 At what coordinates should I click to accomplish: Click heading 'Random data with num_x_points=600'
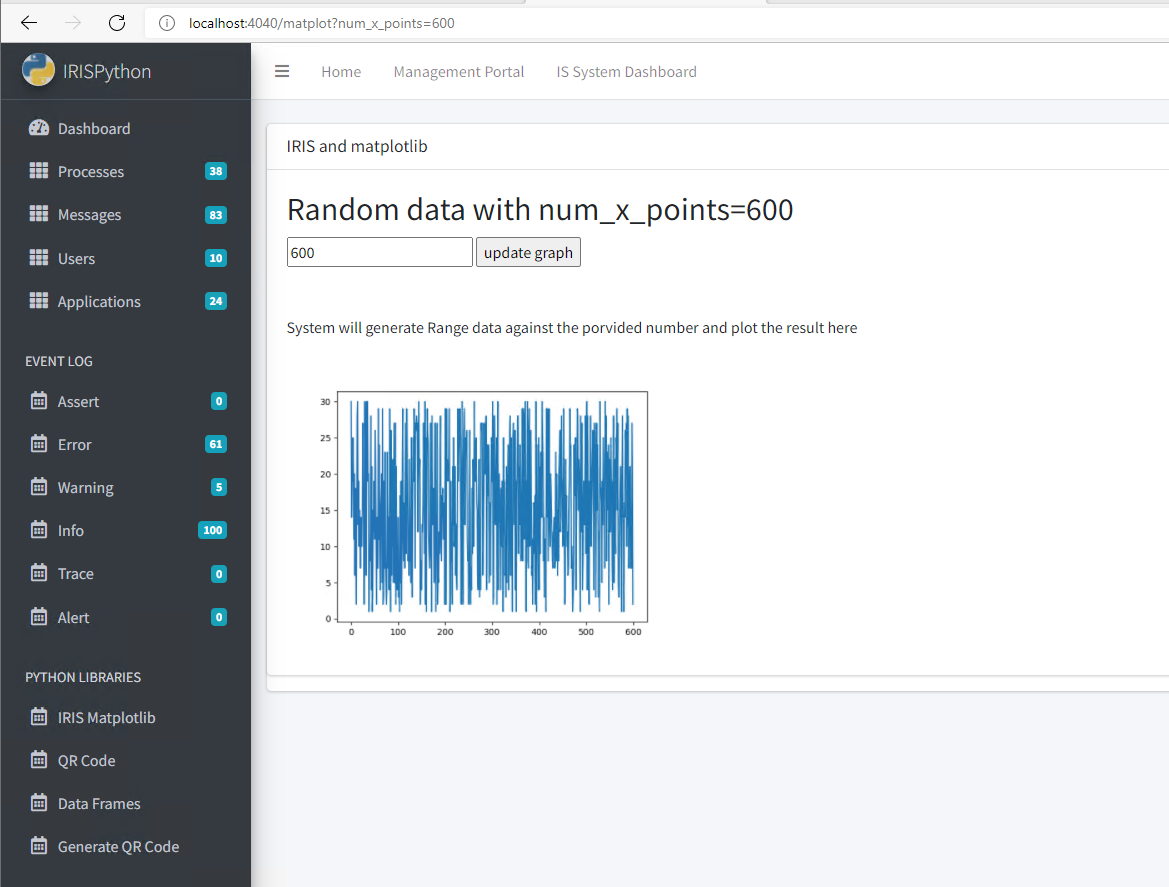[x=540, y=209]
